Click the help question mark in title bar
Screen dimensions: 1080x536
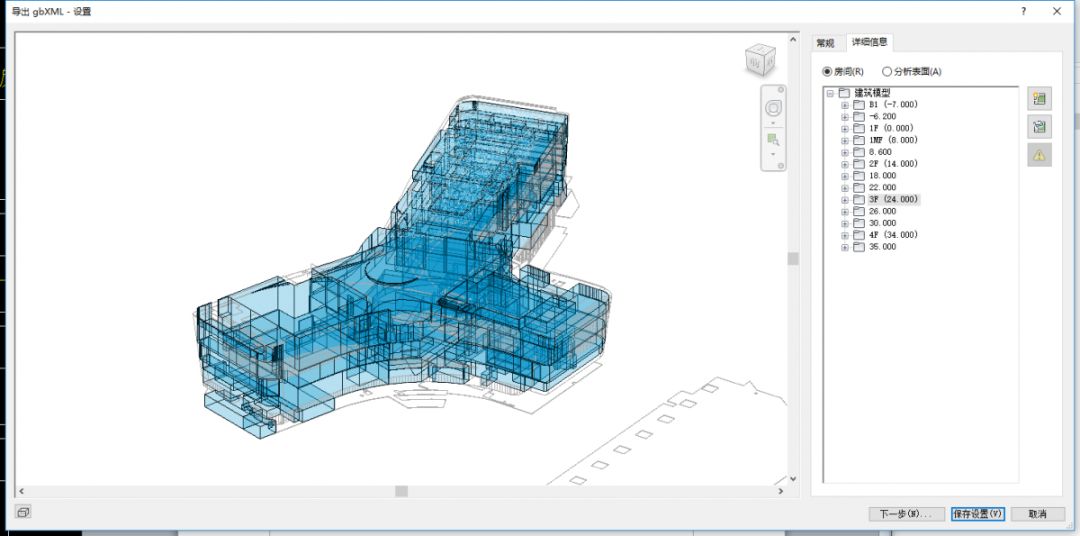1023,11
